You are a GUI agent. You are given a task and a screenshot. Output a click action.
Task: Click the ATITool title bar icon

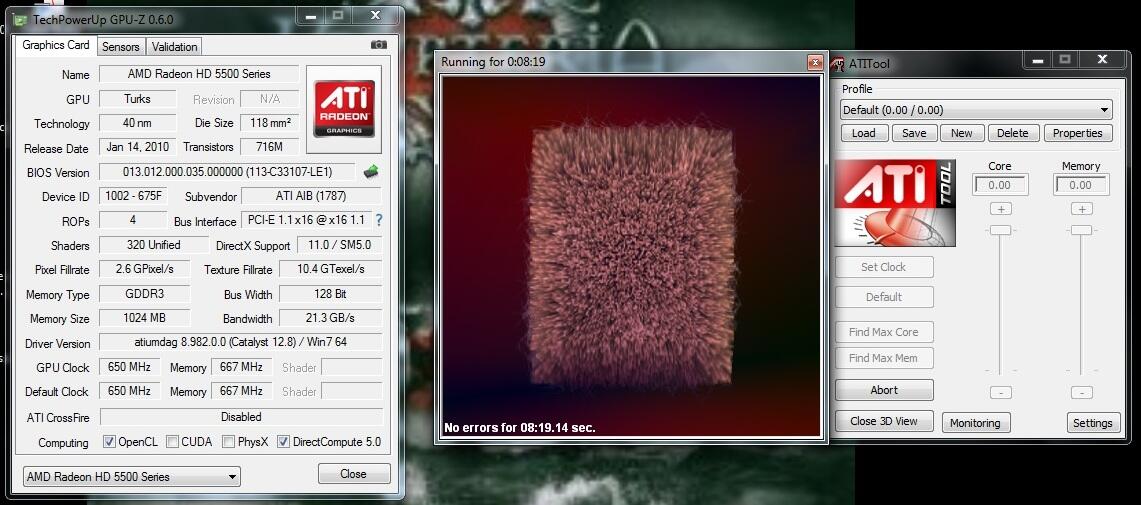point(838,64)
